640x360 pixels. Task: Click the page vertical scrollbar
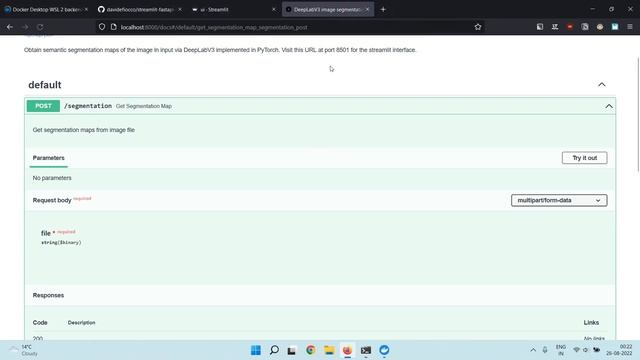point(638,116)
